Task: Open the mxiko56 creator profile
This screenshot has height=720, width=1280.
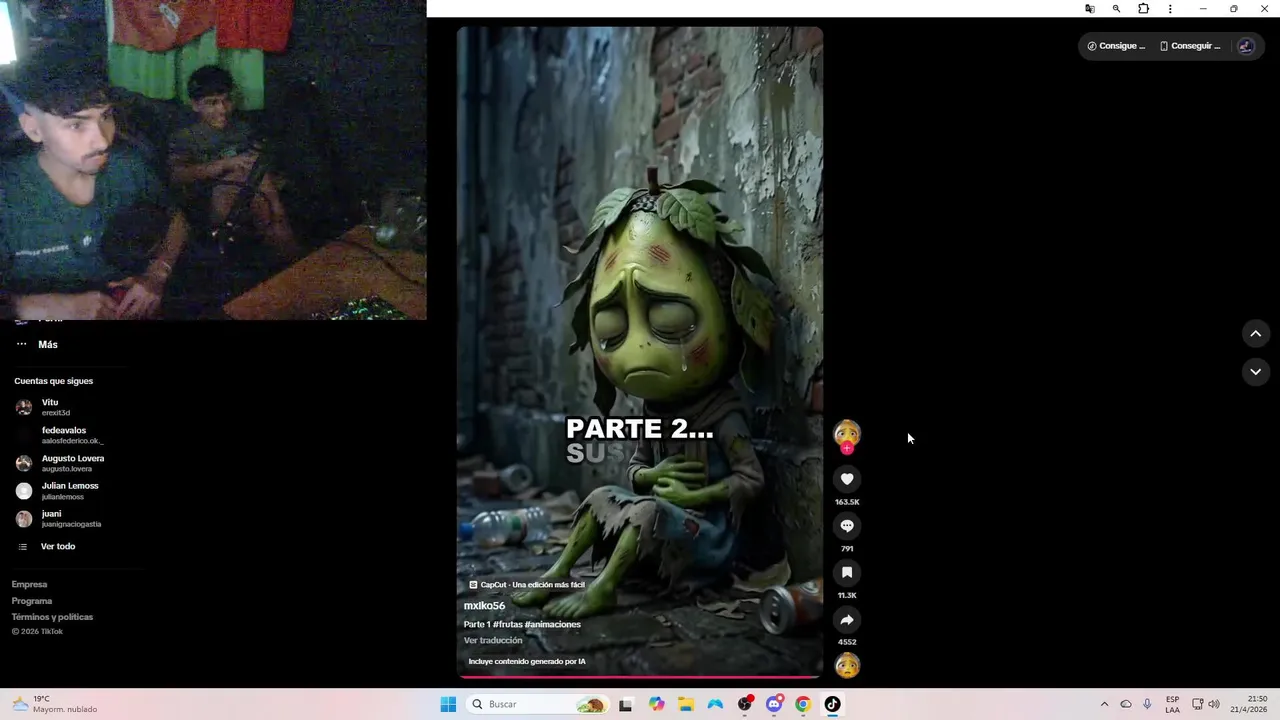Action: (x=484, y=606)
